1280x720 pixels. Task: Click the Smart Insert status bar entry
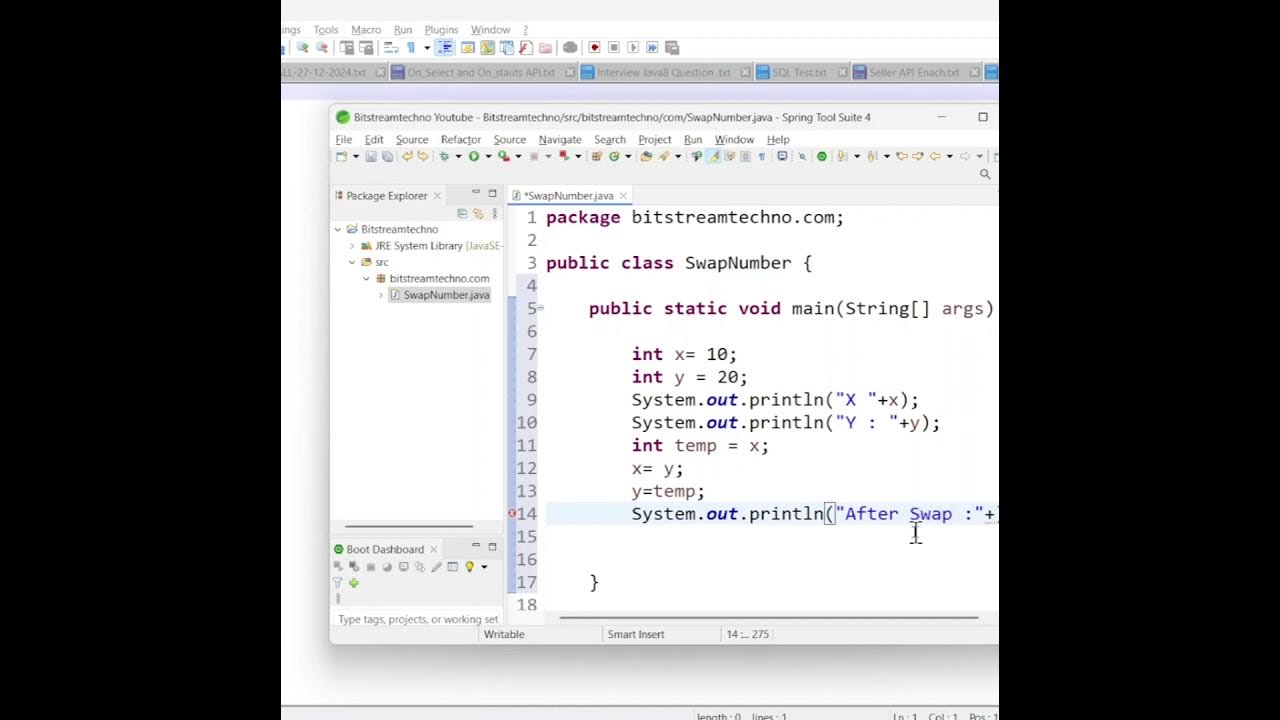tap(636, 634)
